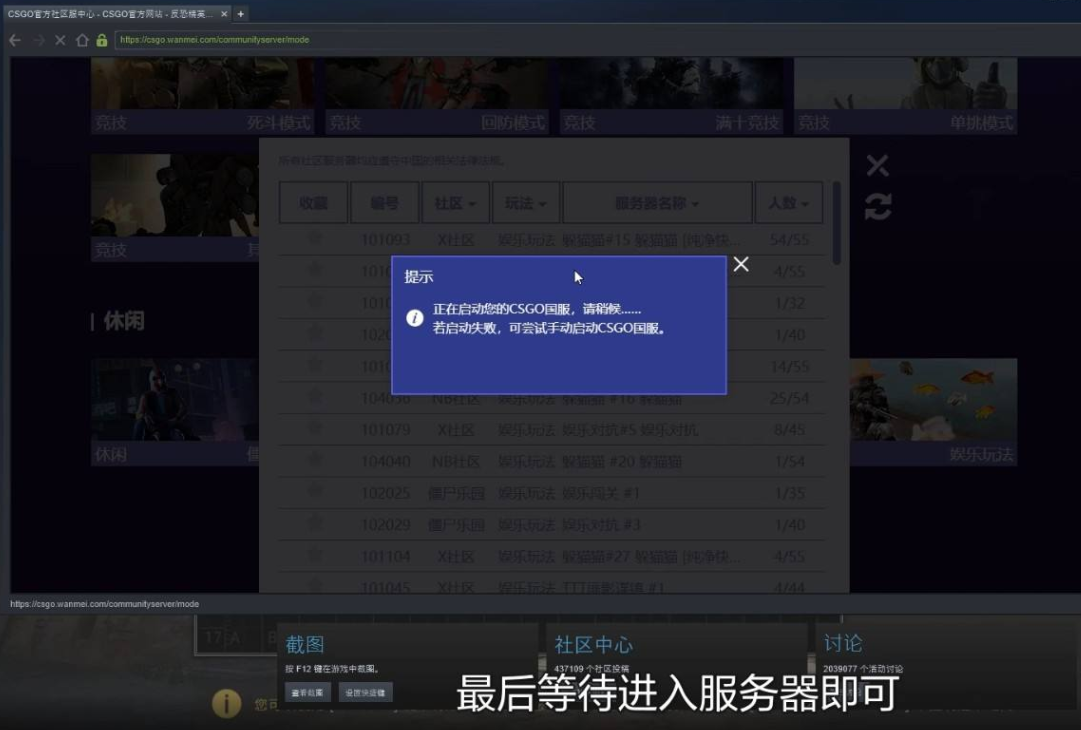Open a new browser tab with plus

pyautogui.click(x=241, y=14)
